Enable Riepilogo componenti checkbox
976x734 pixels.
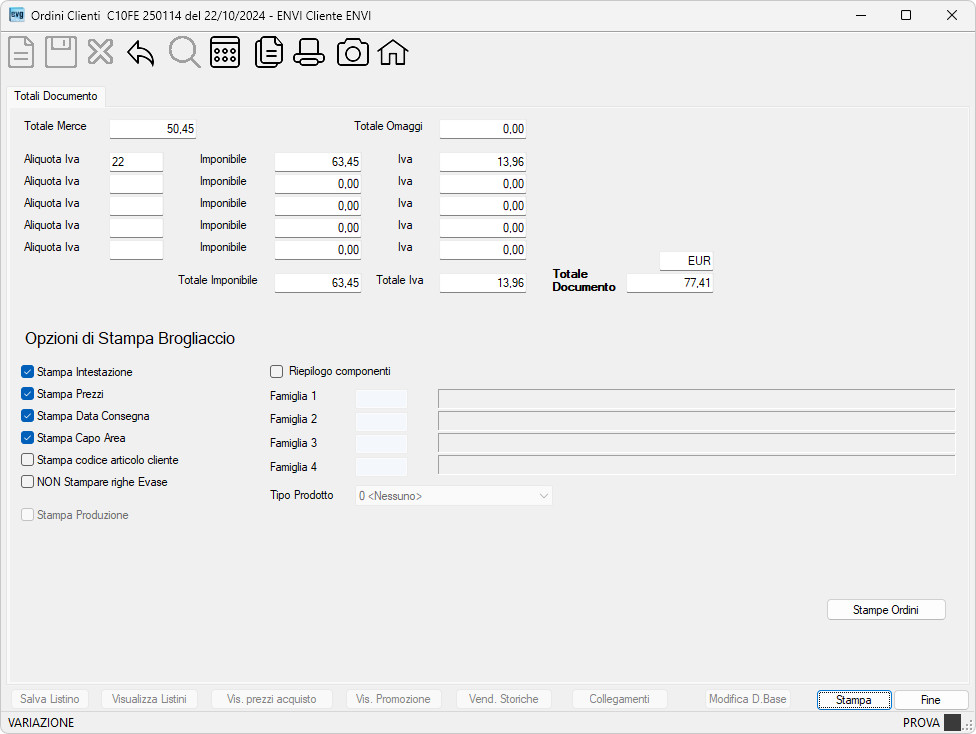tap(276, 372)
